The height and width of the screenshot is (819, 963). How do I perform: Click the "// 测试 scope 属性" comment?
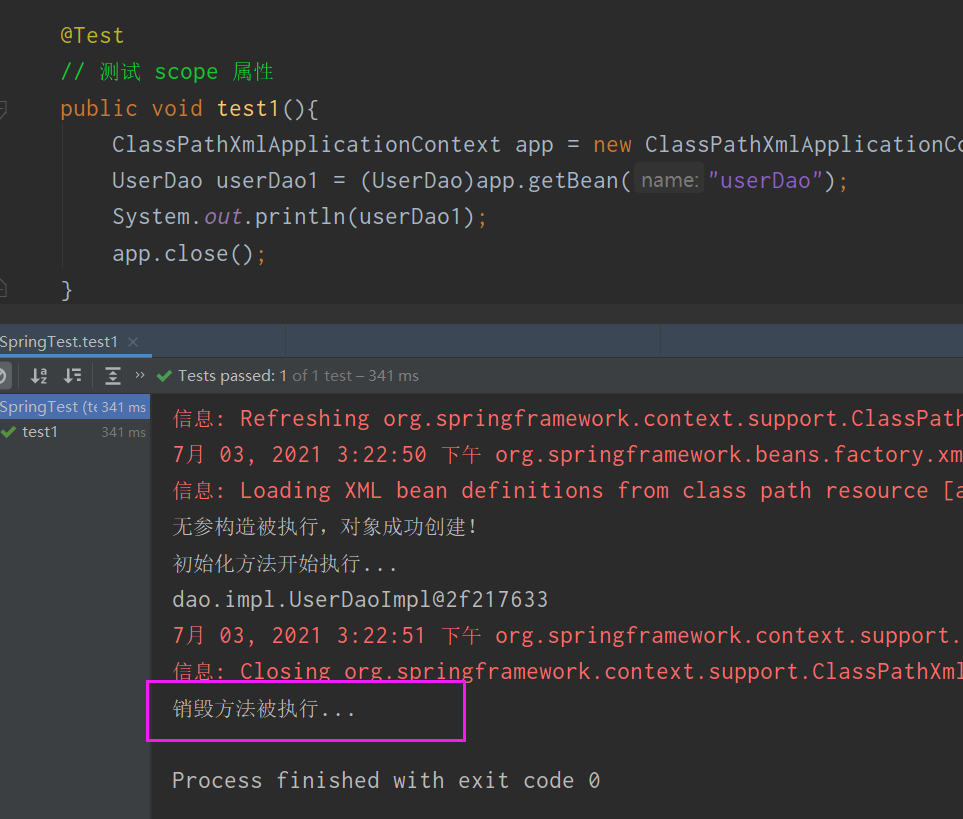point(167,72)
